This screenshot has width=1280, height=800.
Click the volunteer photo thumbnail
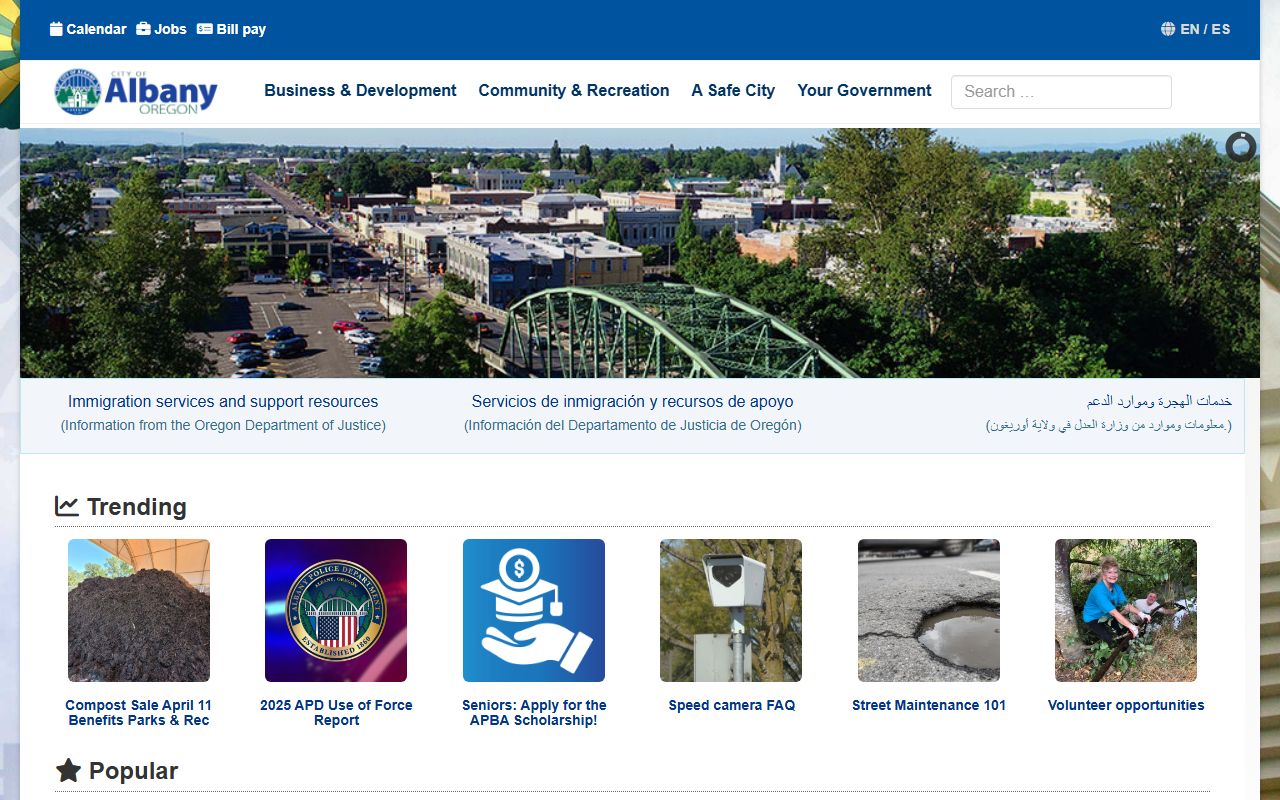1126,610
